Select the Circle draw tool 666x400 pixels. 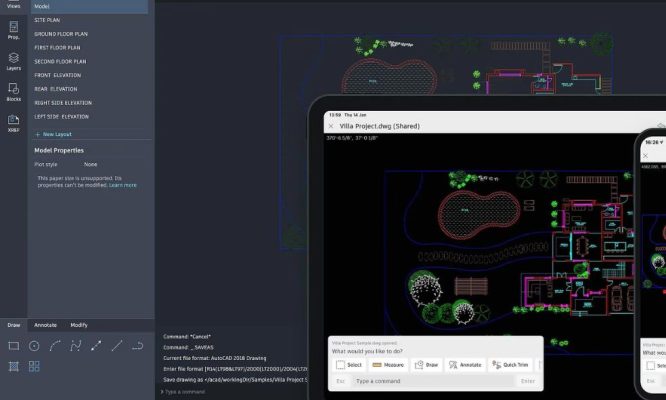click(34, 346)
